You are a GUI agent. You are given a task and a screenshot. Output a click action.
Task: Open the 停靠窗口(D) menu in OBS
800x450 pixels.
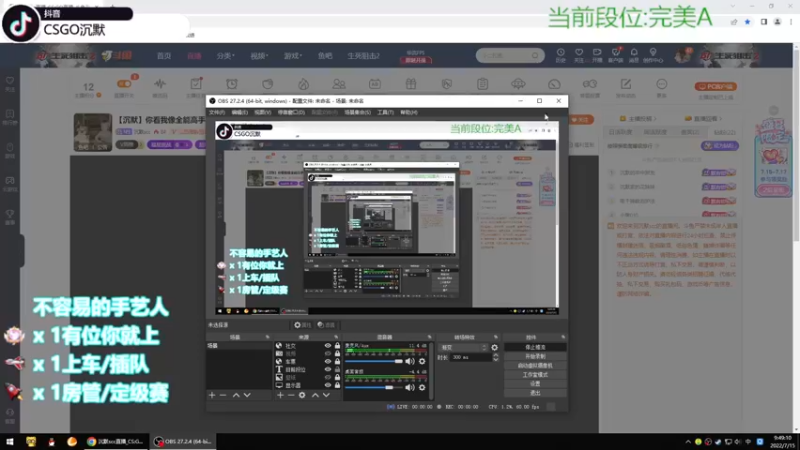click(x=291, y=112)
